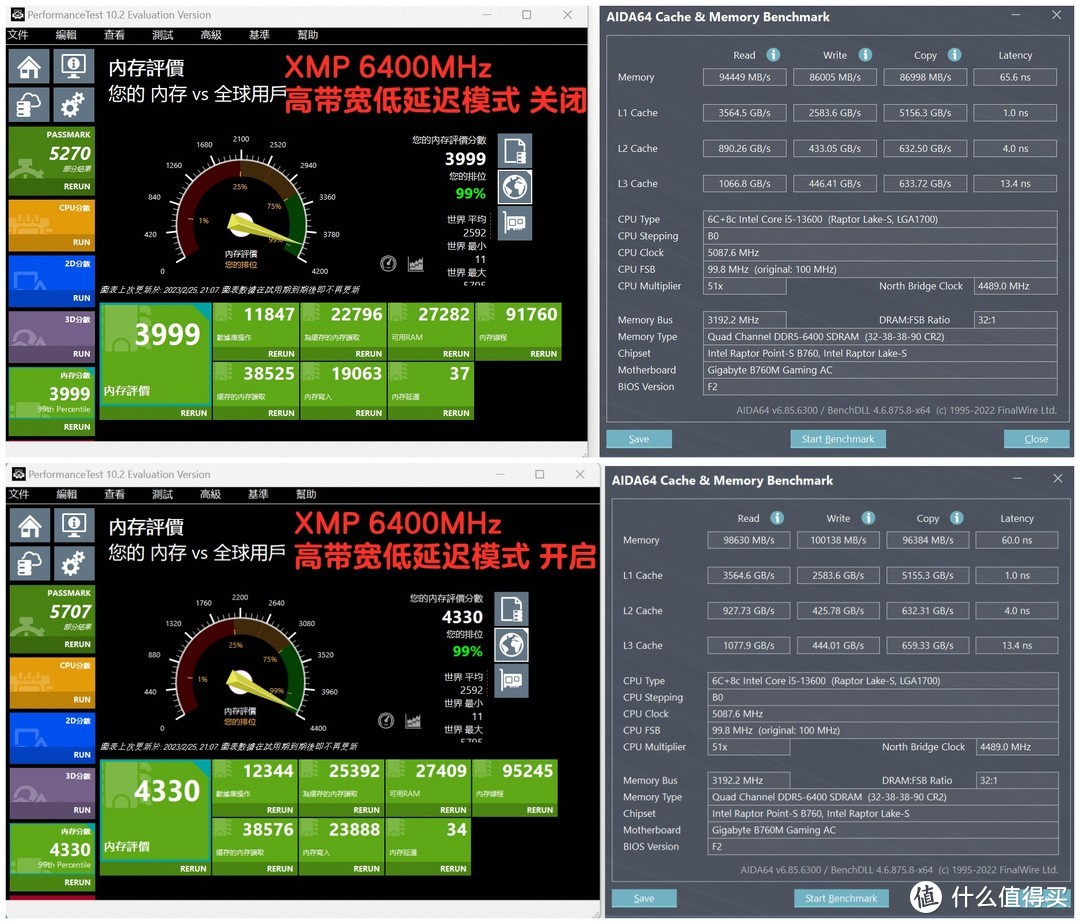The width and height of the screenshot is (1080, 924).
Task: Run 3D分數 test in the 5270 PassMark window
Action: (81, 354)
